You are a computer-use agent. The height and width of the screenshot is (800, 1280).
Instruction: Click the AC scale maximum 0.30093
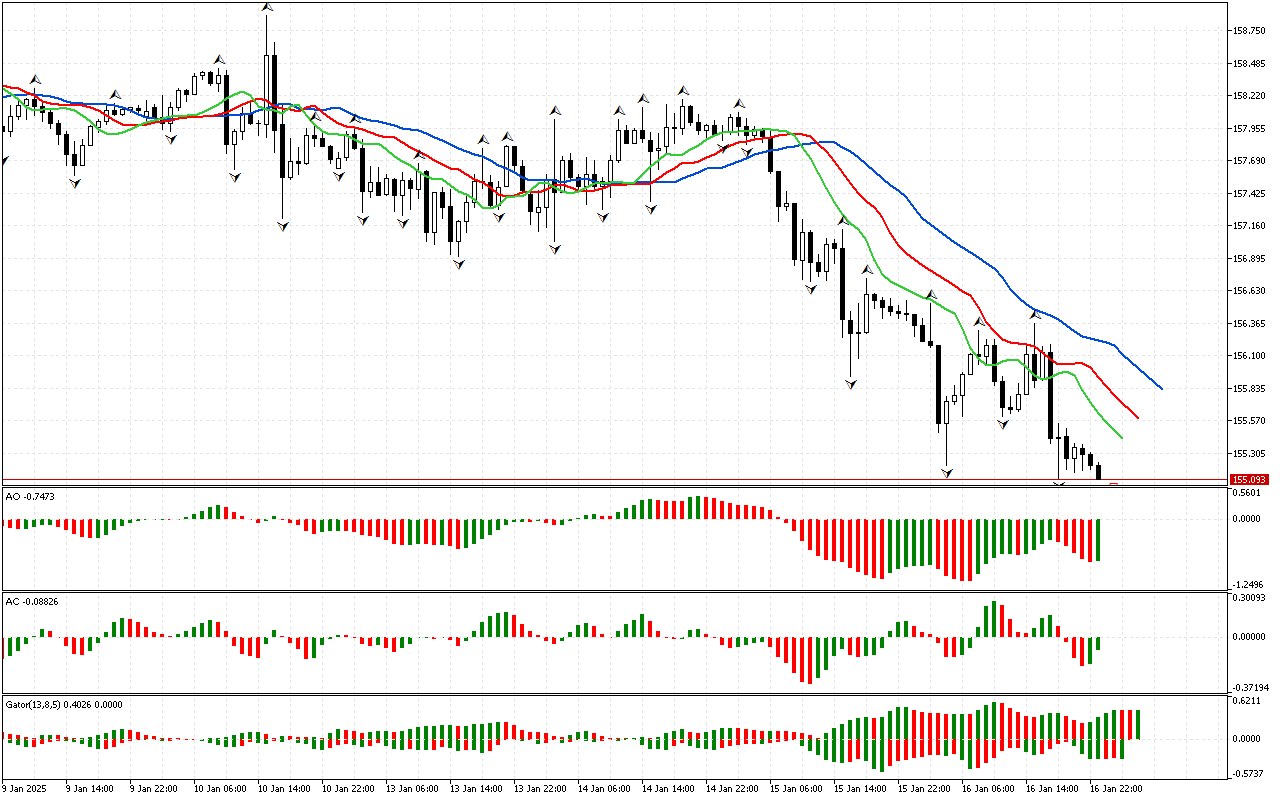(1249, 598)
